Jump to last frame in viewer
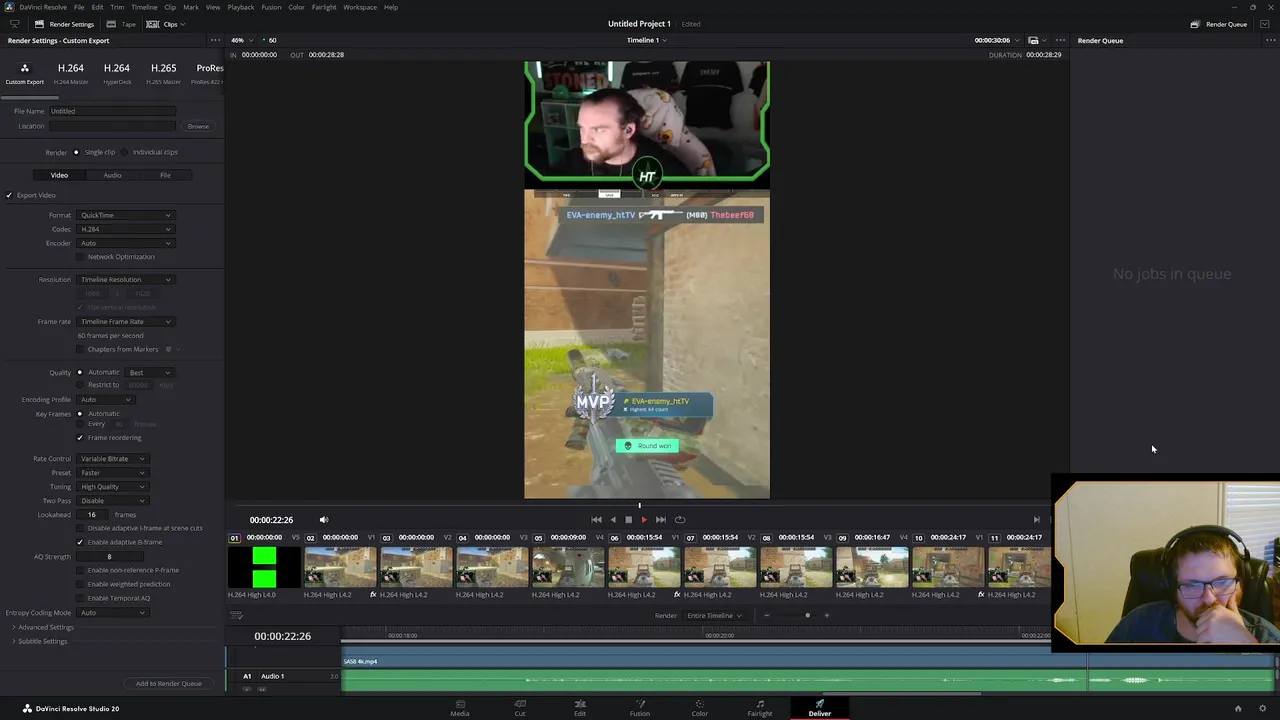Image resolution: width=1280 pixels, height=720 pixels. 660,520
